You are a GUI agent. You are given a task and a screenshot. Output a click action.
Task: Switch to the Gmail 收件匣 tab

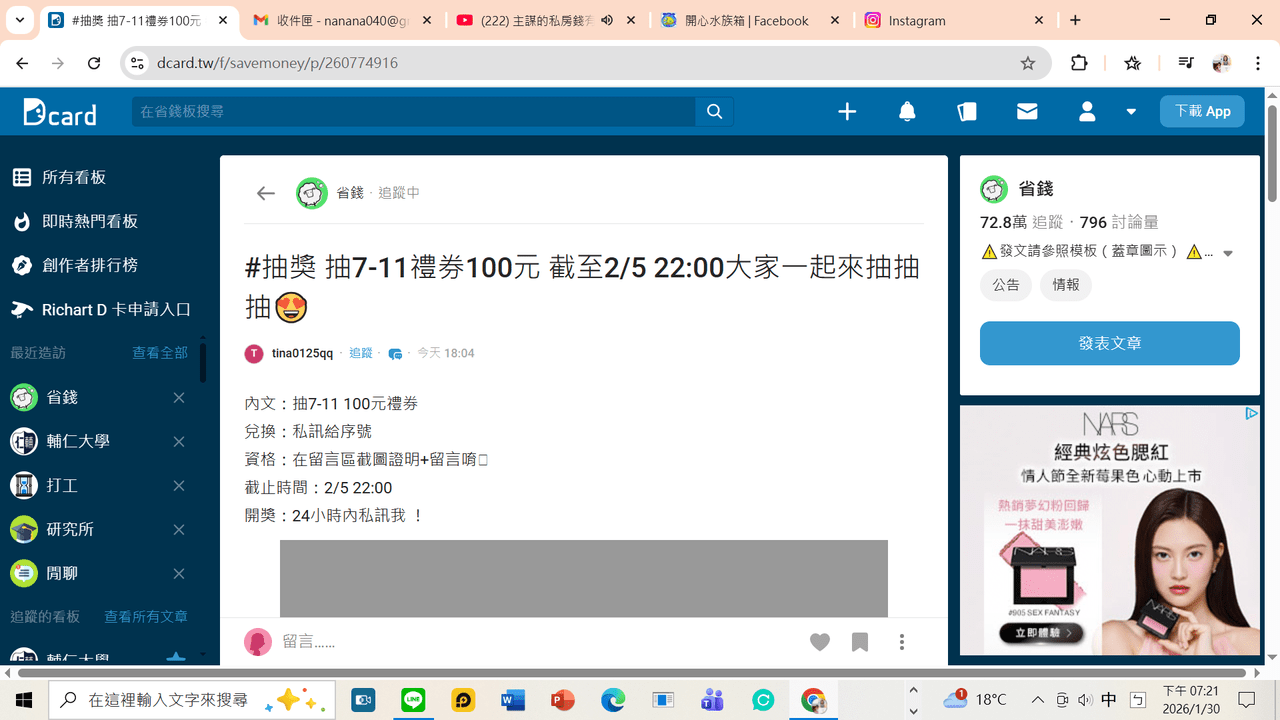coord(343,20)
